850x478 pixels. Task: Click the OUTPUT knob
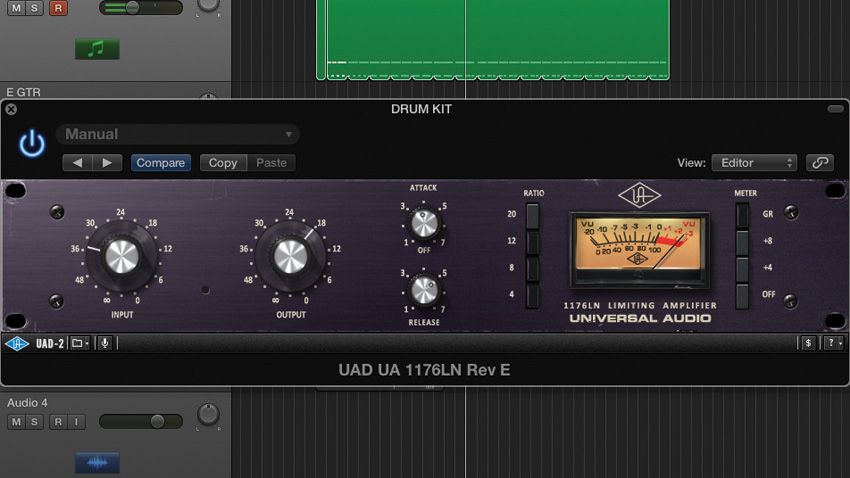point(291,256)
